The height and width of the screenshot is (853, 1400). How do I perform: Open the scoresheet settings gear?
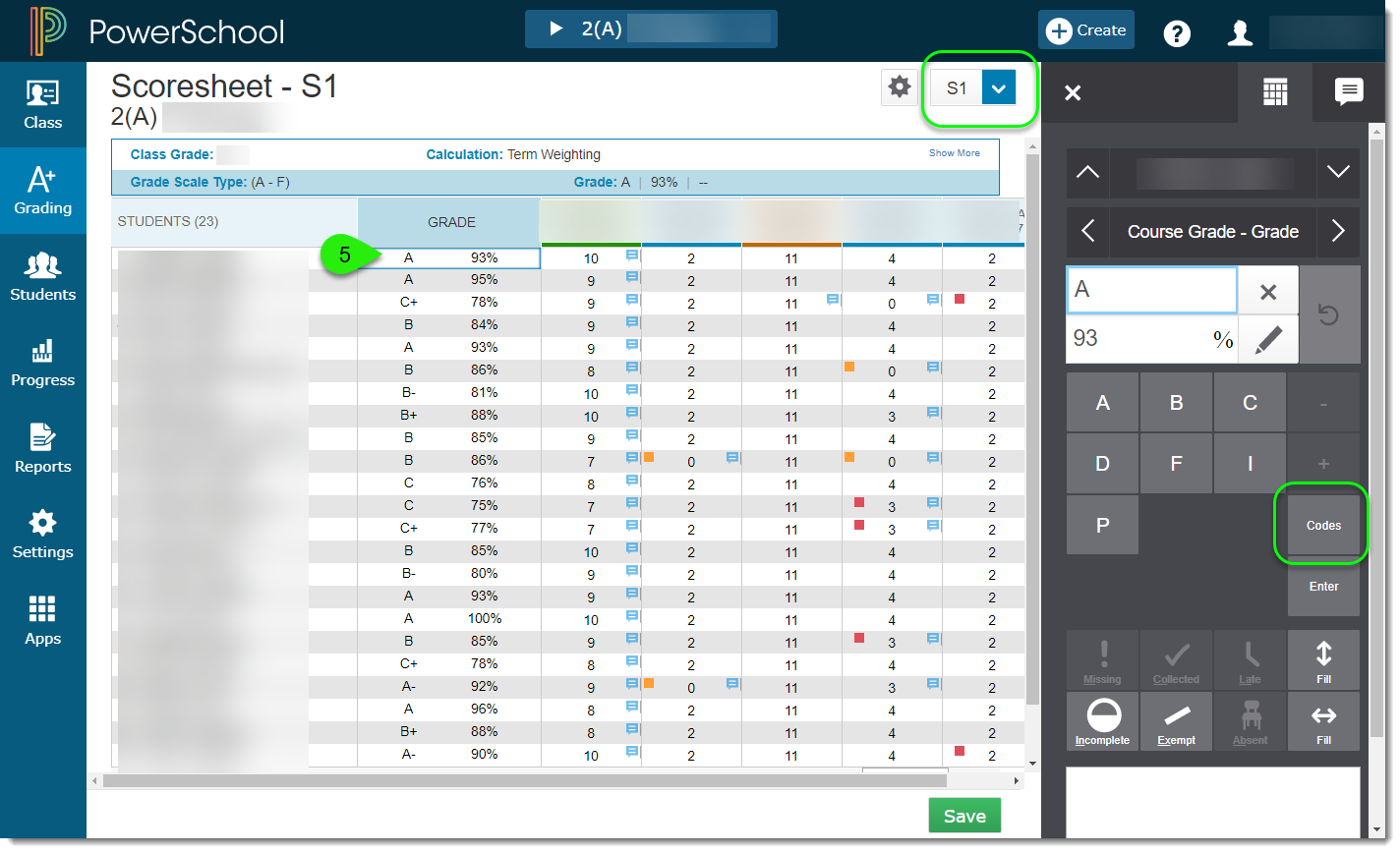pos(899,87)
